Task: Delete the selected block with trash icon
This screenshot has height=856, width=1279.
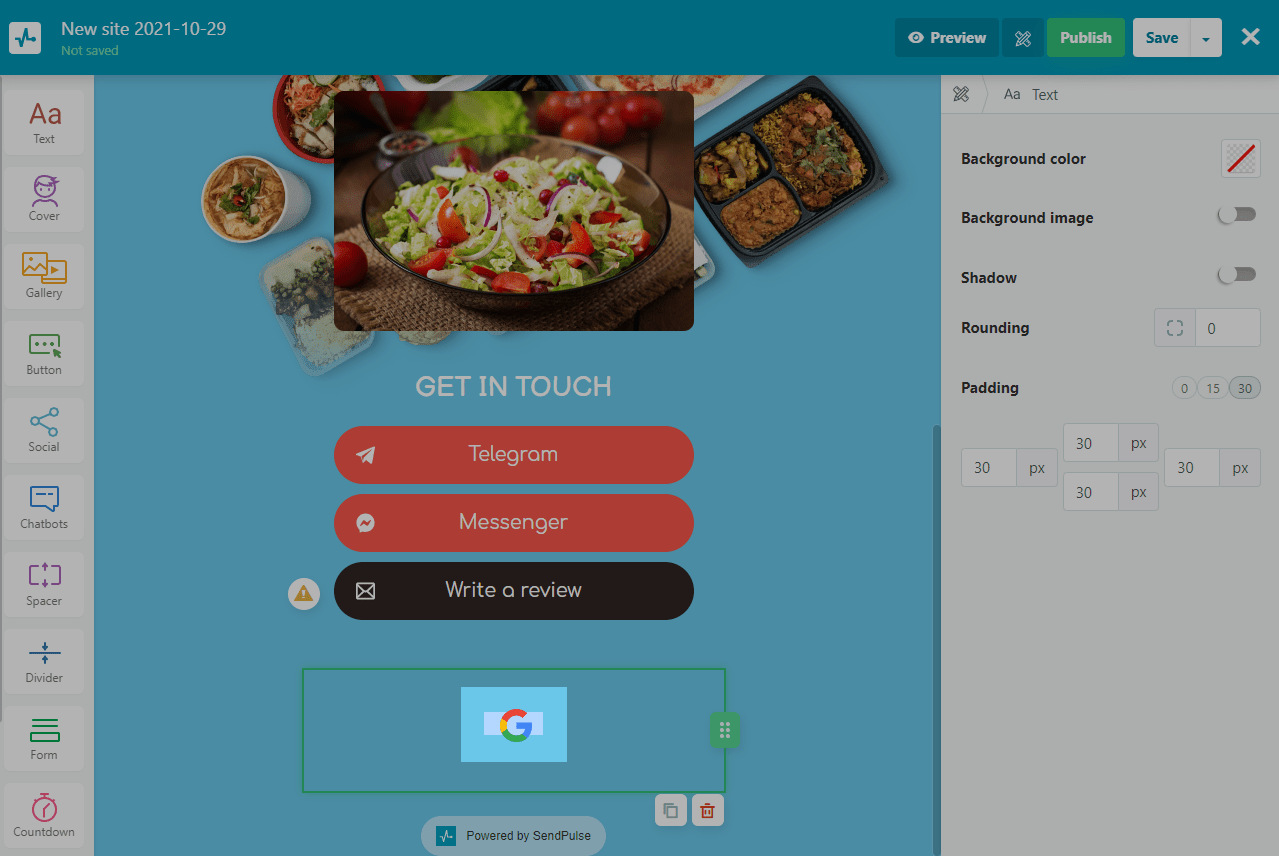Action: coord(707,811)
